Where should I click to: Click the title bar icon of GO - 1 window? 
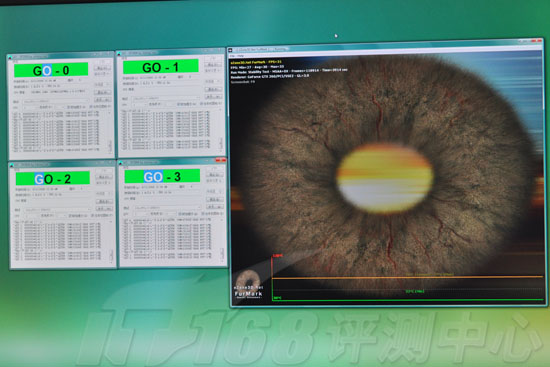119,54
